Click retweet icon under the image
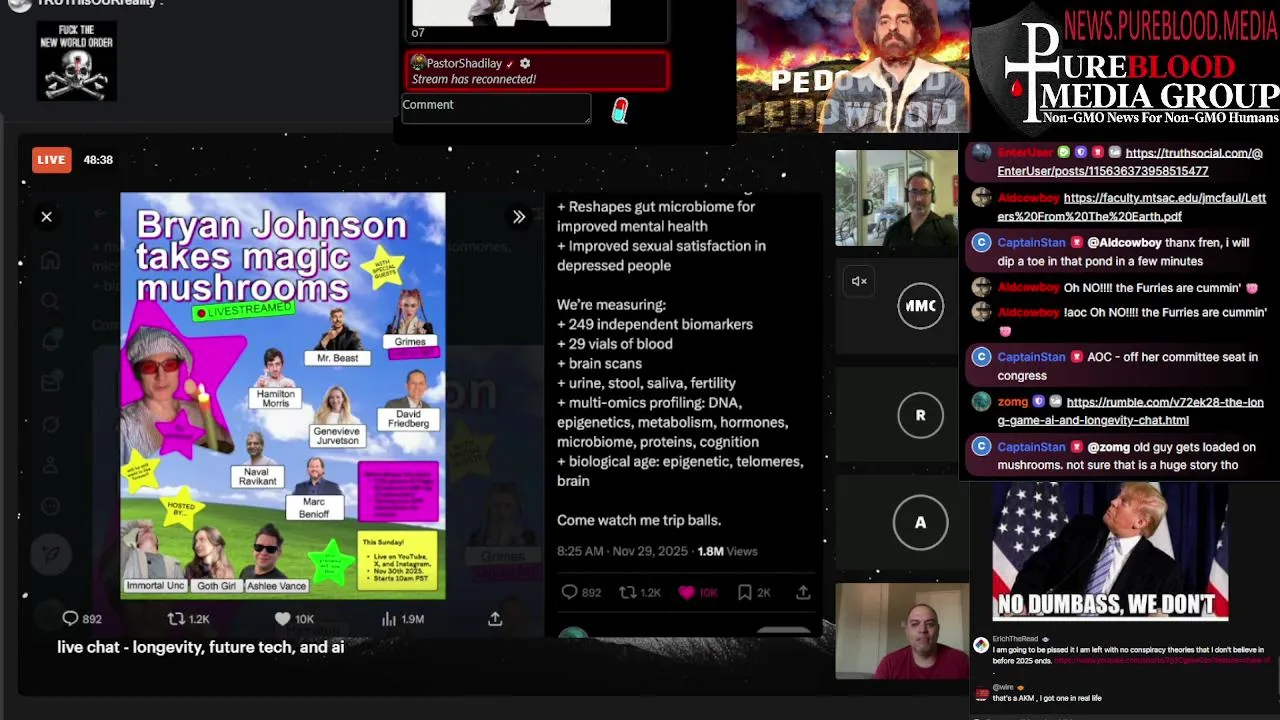1280x720 pixels. tap(175, 619)
